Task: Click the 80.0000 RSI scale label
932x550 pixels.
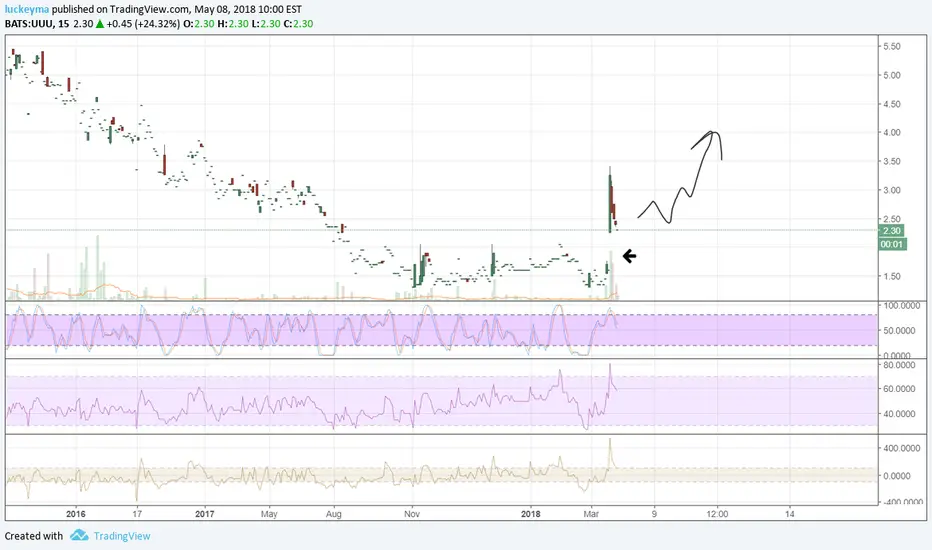Action: point(899,365)
